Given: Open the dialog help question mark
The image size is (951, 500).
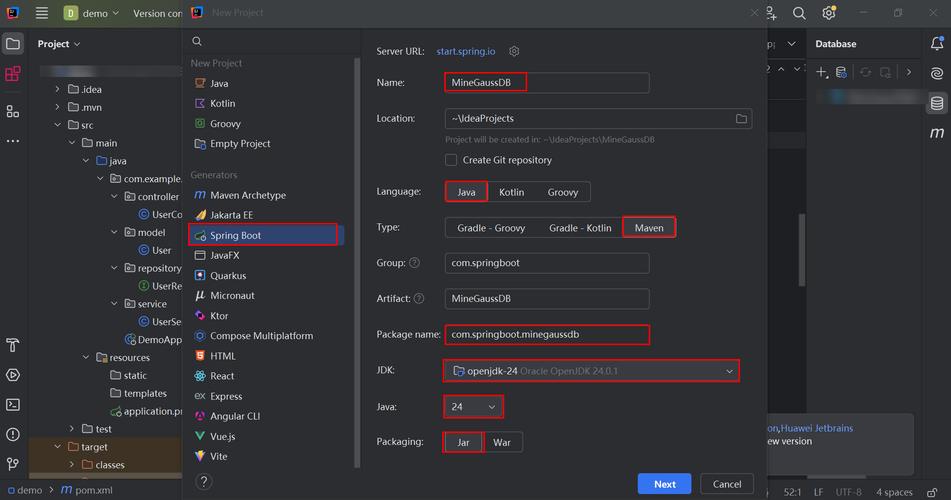Looking at the screenshot, I should [x=204, y=482].
